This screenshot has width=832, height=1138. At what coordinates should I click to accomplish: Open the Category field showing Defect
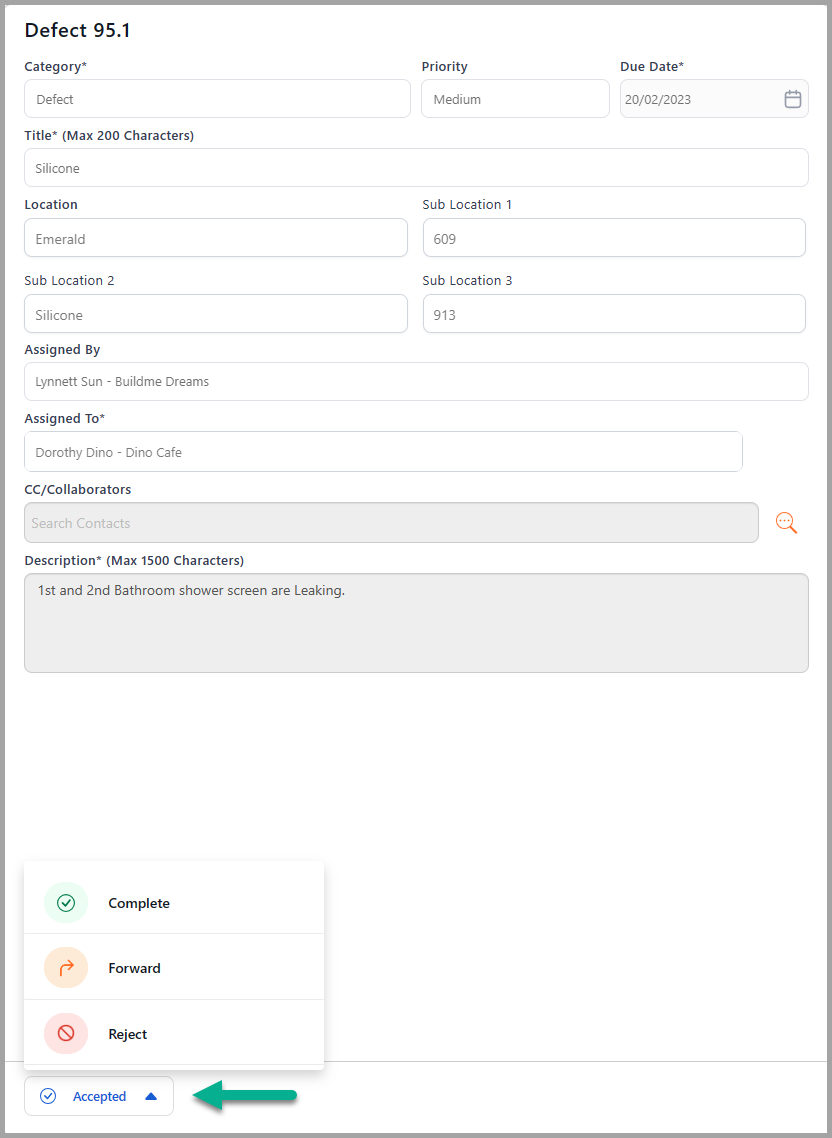[x=217, y=99]
